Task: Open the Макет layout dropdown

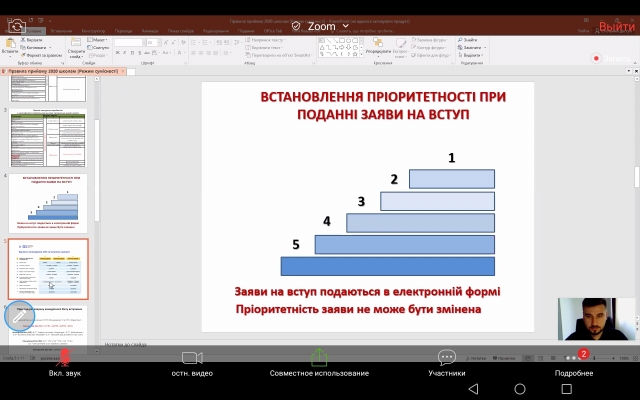Action: click(x=98, y=40)
